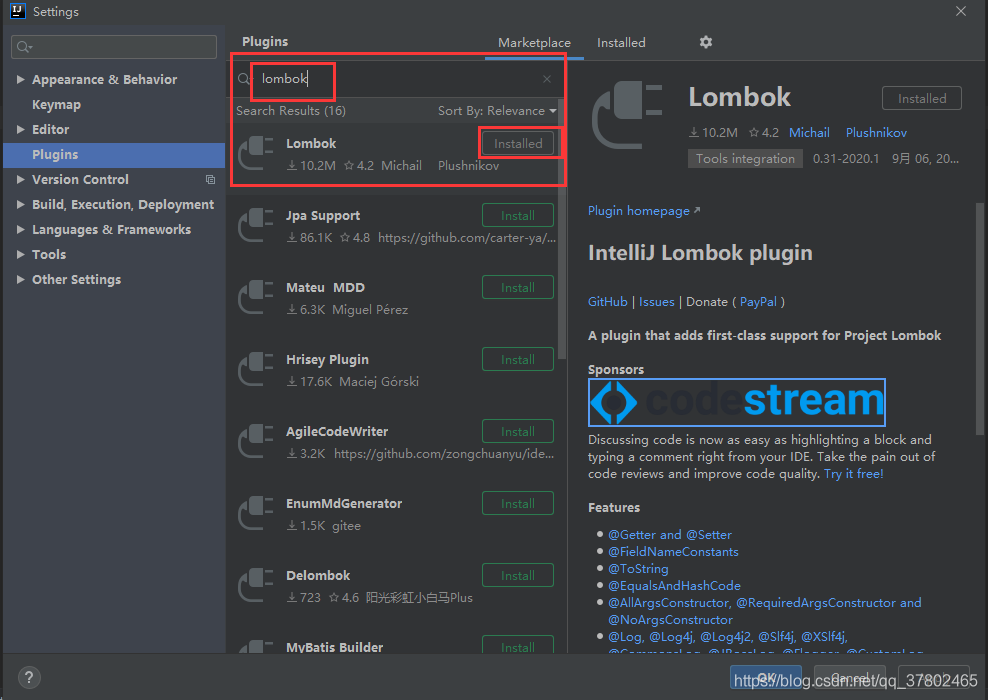Open the PayPal donate link
This screenshot has height=700, width=988.
[x=758, y=302]
